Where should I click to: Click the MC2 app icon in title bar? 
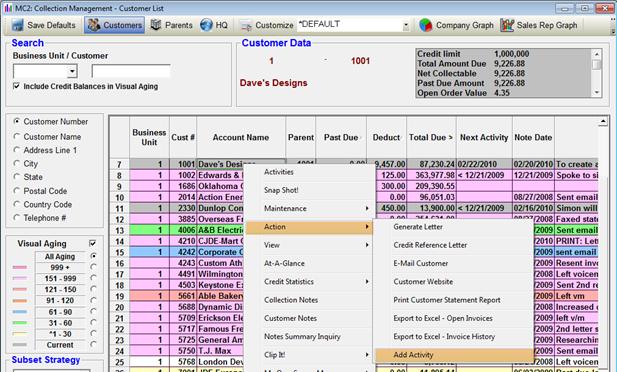(x=7, y=8)
